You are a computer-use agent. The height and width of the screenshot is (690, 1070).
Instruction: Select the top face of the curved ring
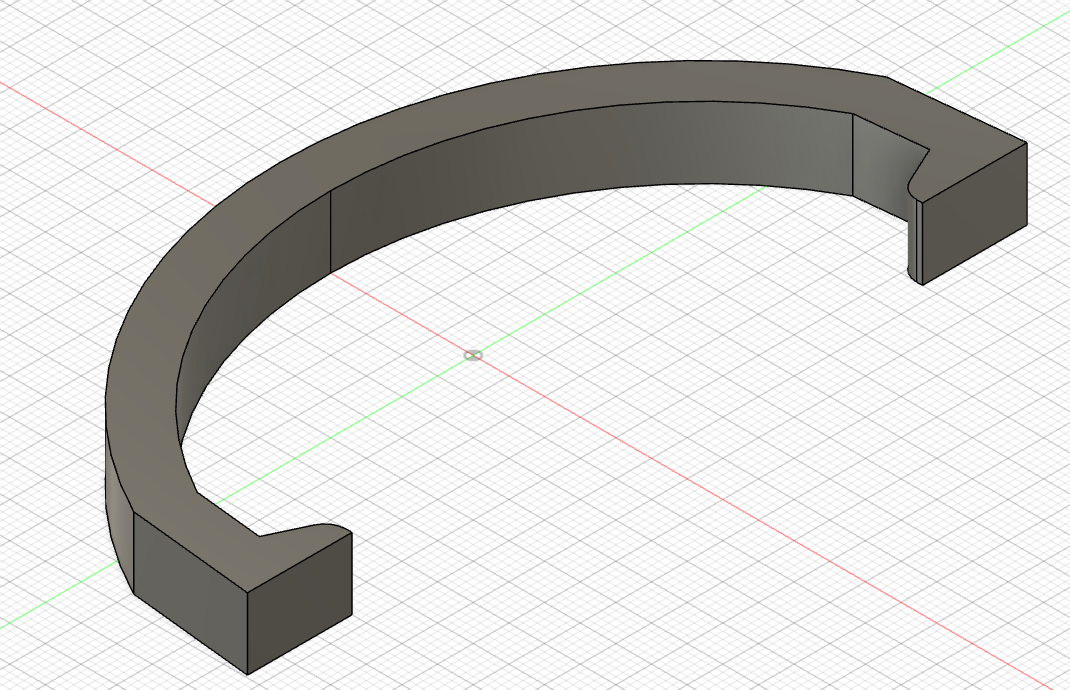pos(478,116)
